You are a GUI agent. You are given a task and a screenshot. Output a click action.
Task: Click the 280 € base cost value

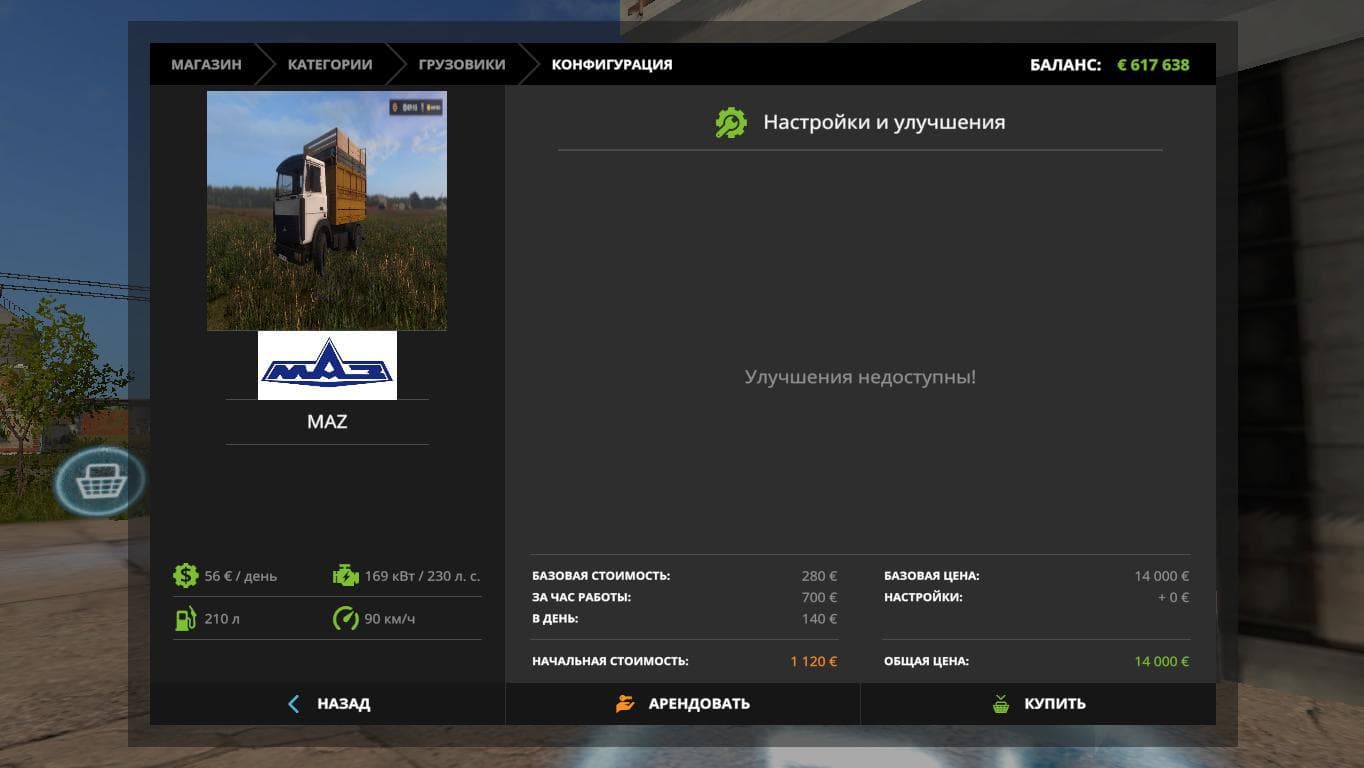(819, 576)
